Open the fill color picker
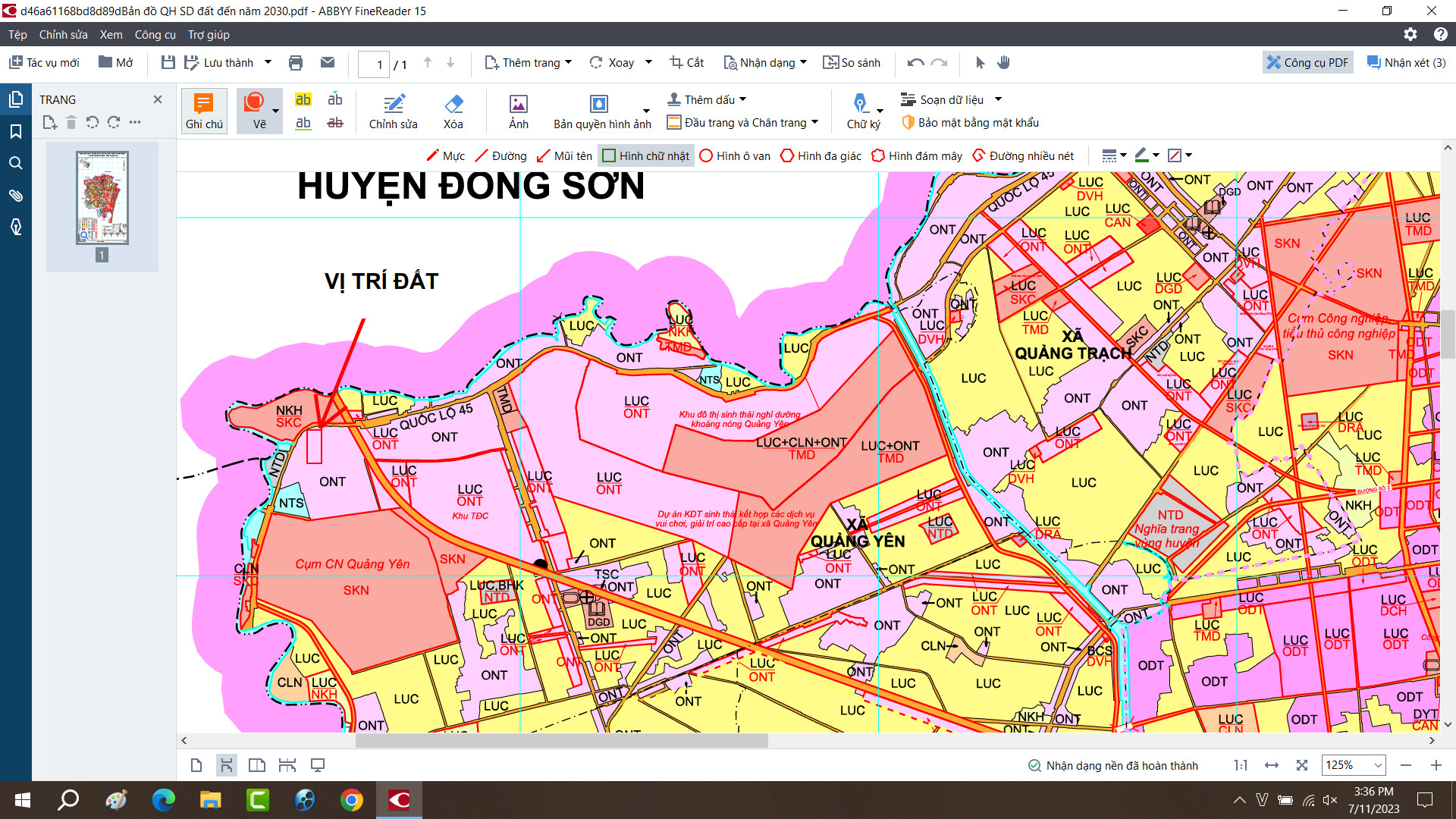1456x819 pixels. (x=1179, y=155)
